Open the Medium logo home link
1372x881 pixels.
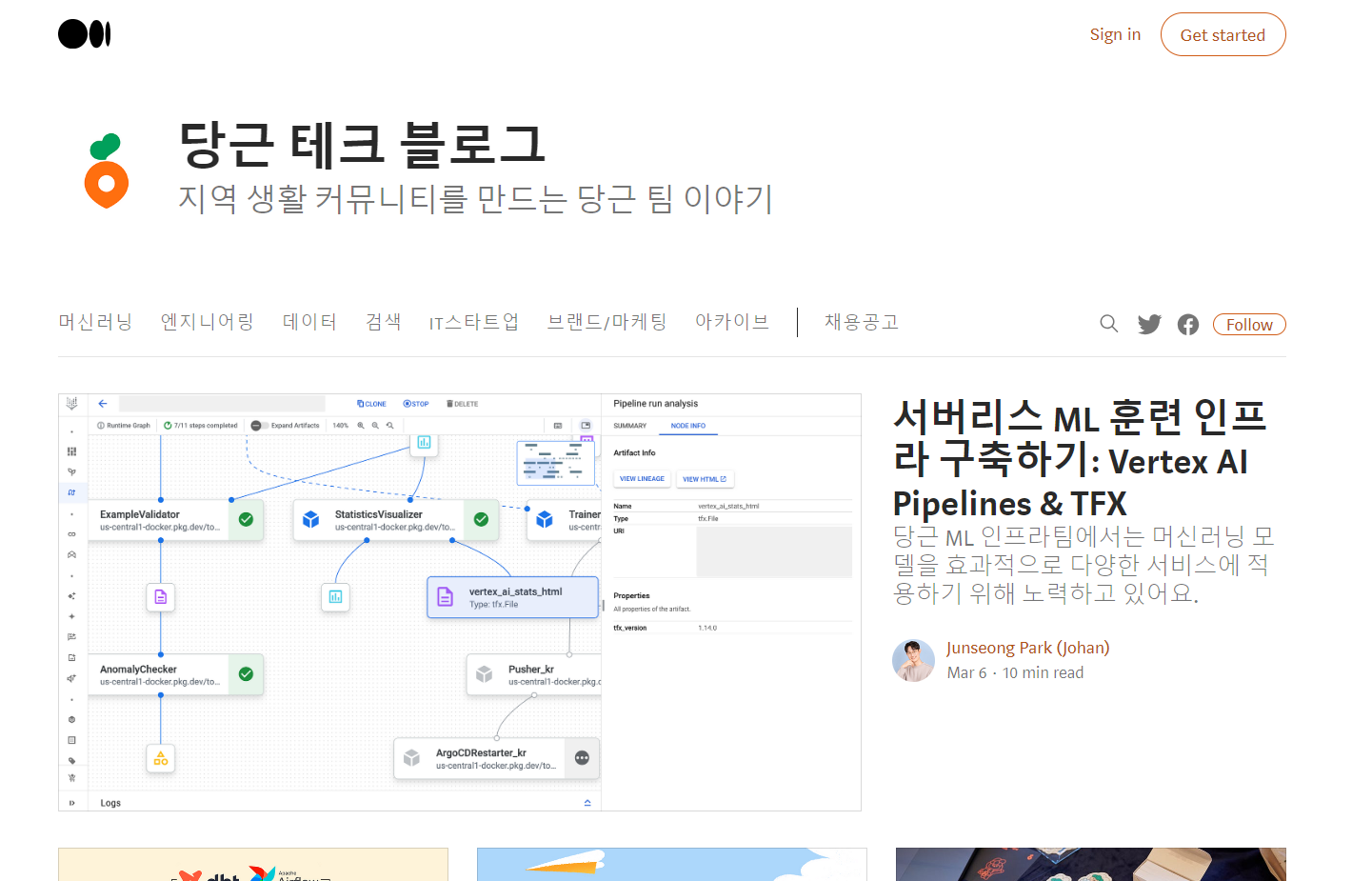tap(85, 34)
